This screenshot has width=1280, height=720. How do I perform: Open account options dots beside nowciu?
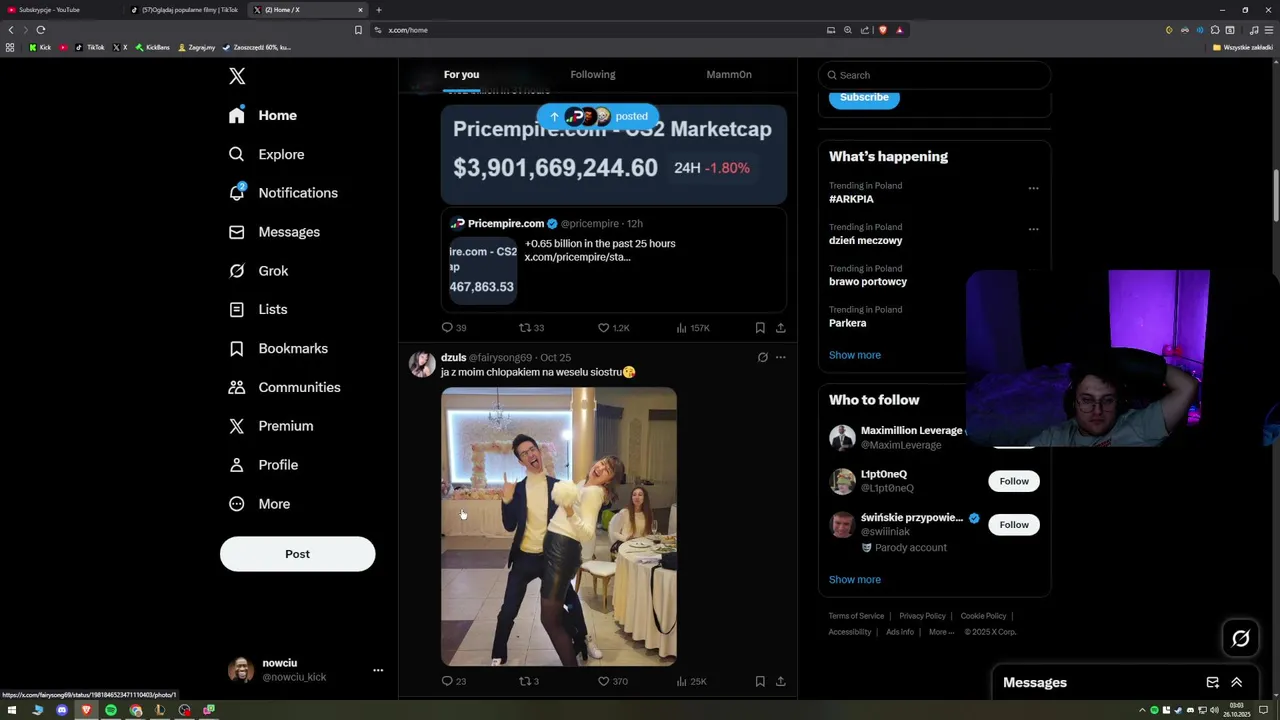378,670
